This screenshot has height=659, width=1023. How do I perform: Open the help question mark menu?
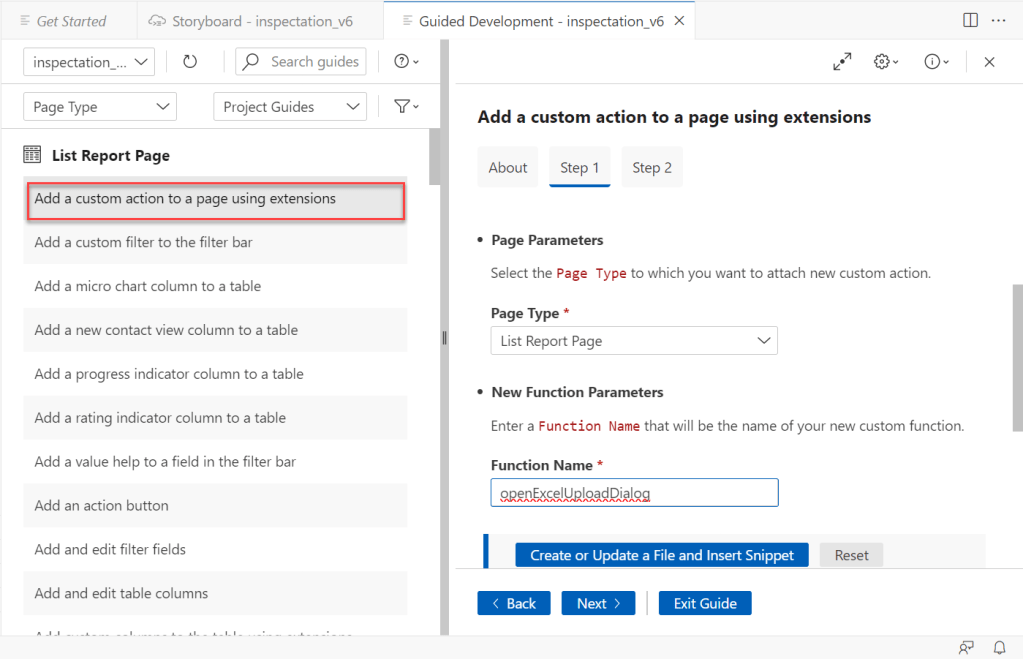click(406, 62)
